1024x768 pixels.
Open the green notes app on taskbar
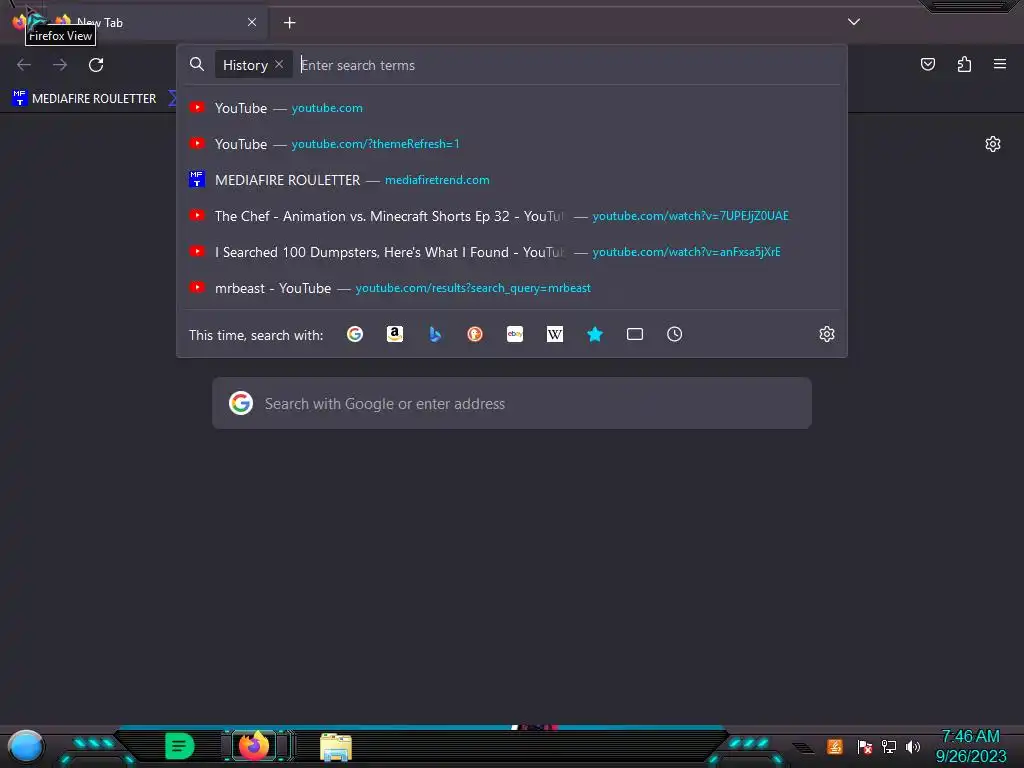tap(180, 746)
